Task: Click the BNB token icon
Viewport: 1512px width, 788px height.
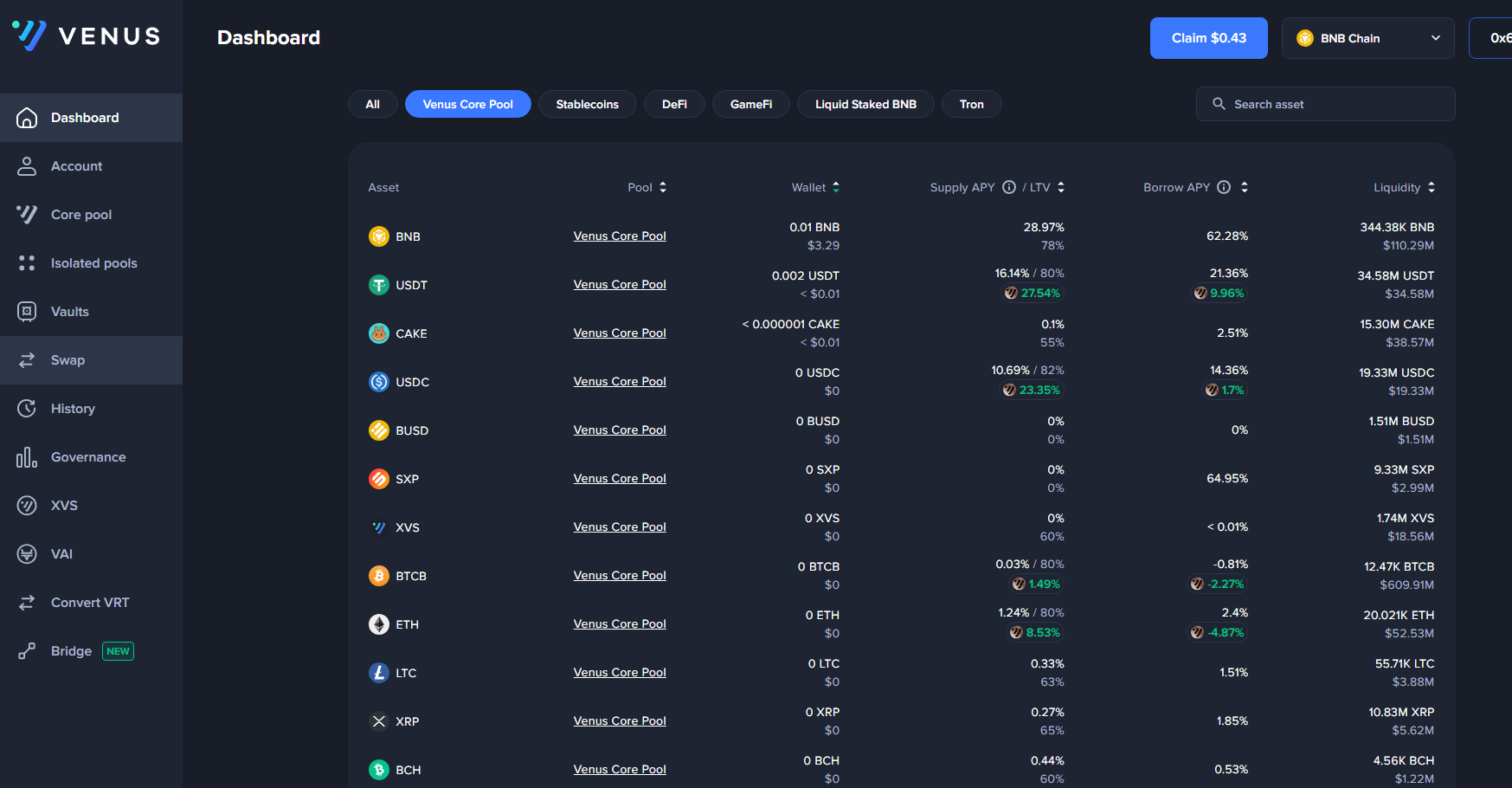Action: [x=379, y=236]
